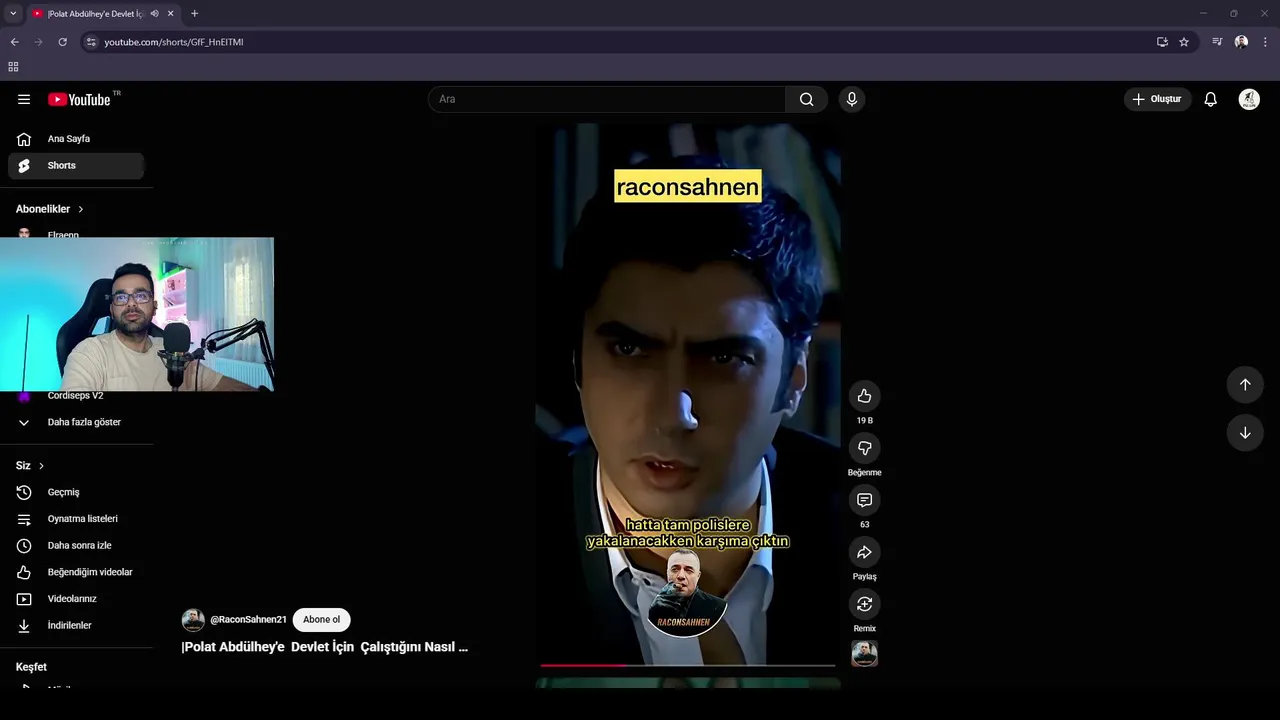Click the Oluştur create button

[1157, 99]
